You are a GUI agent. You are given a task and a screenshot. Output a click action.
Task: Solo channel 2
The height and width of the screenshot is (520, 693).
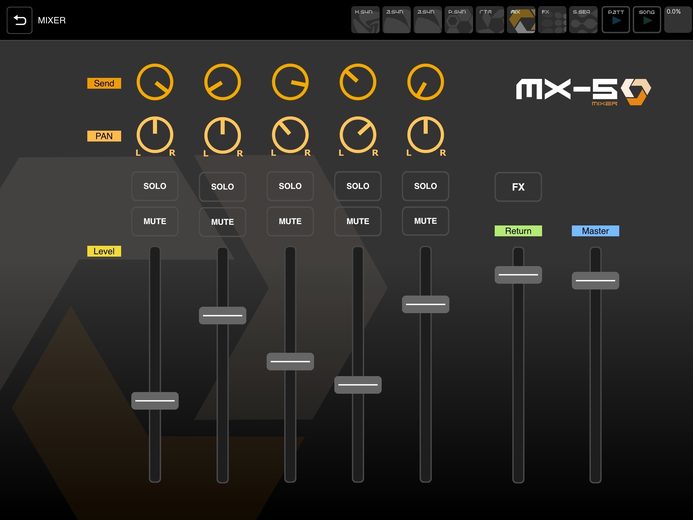coord(222,187)
